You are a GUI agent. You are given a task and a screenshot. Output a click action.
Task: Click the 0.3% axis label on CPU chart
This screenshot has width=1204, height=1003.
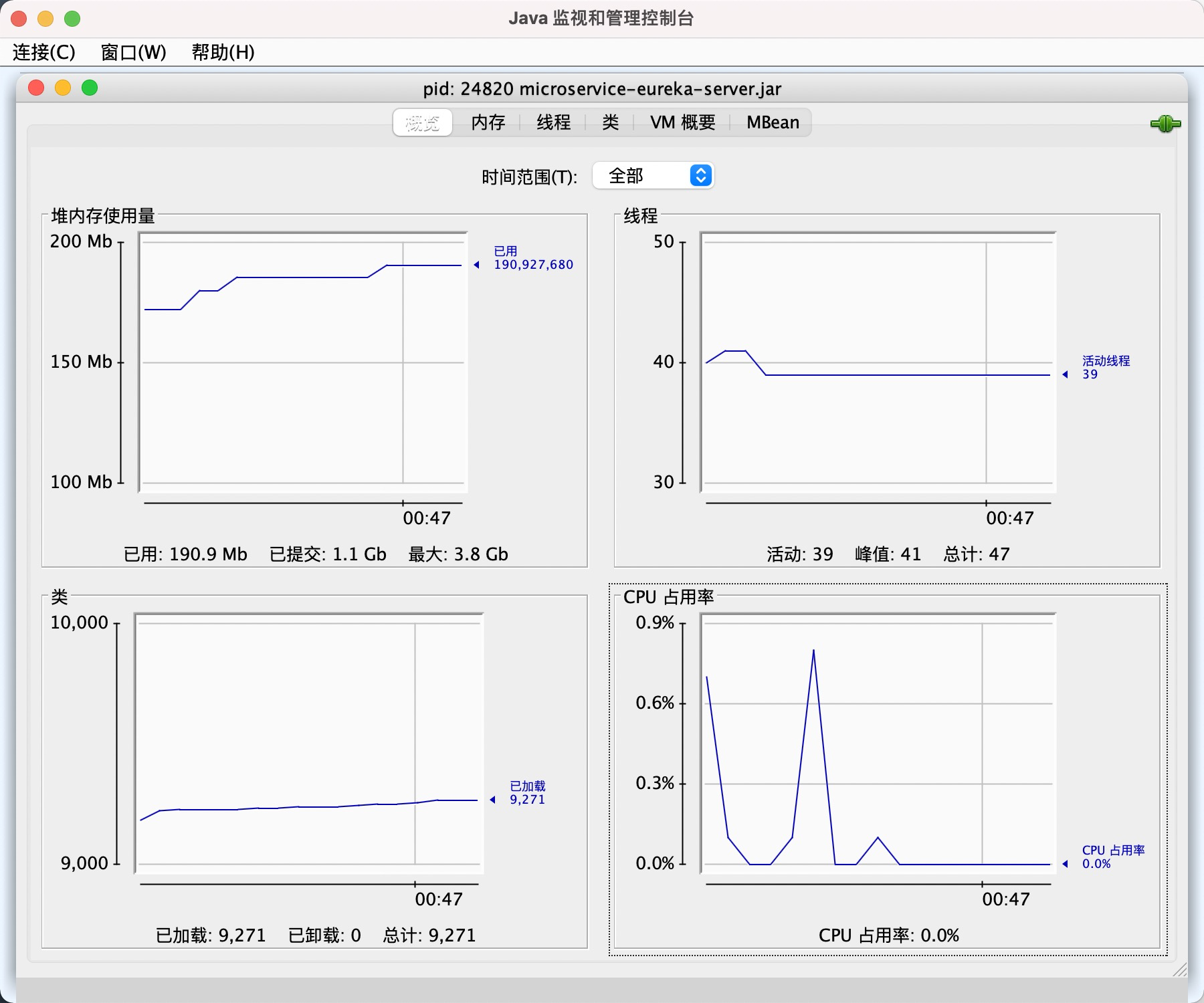pos(655,783)
